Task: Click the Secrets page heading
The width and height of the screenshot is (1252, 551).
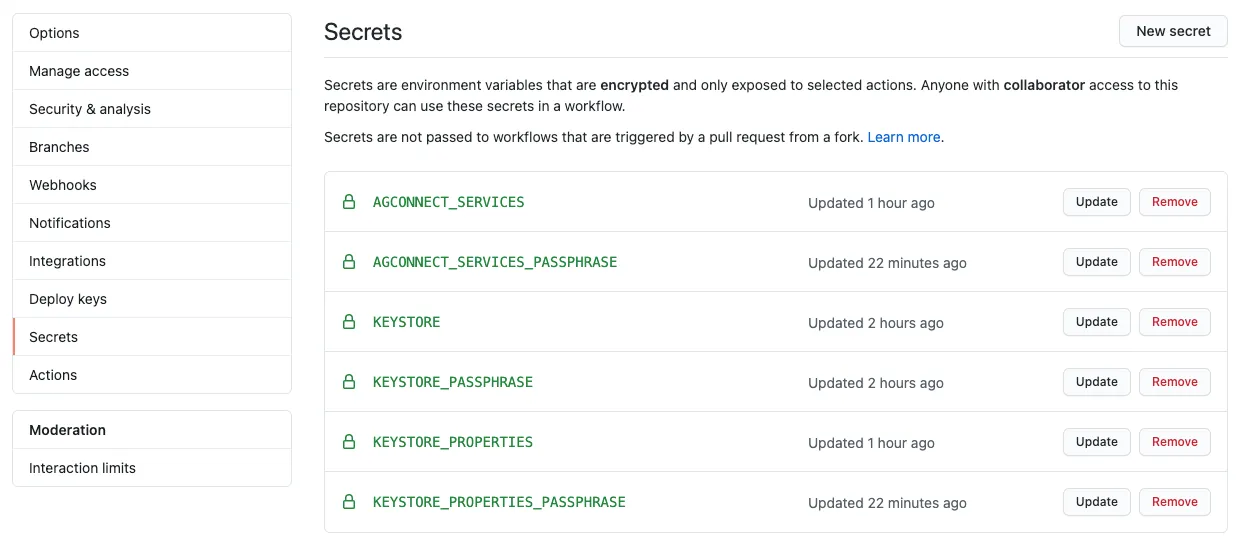Action: (x=363, y=32)
